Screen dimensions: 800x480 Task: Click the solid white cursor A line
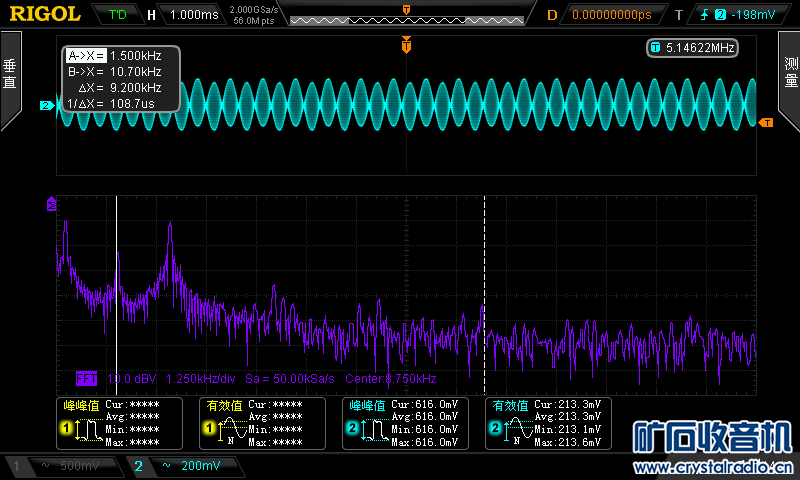point(116,295)
